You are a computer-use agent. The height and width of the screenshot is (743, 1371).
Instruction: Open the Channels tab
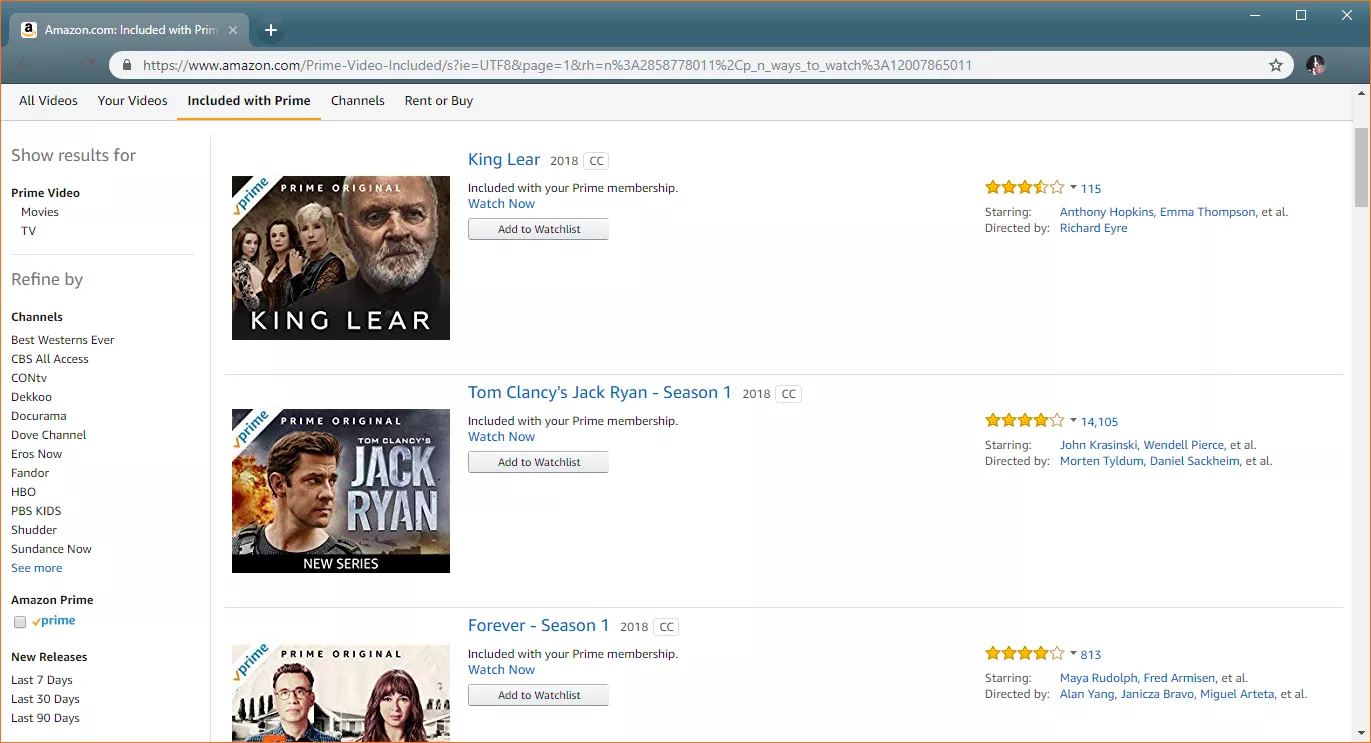(x=358, y=101)
